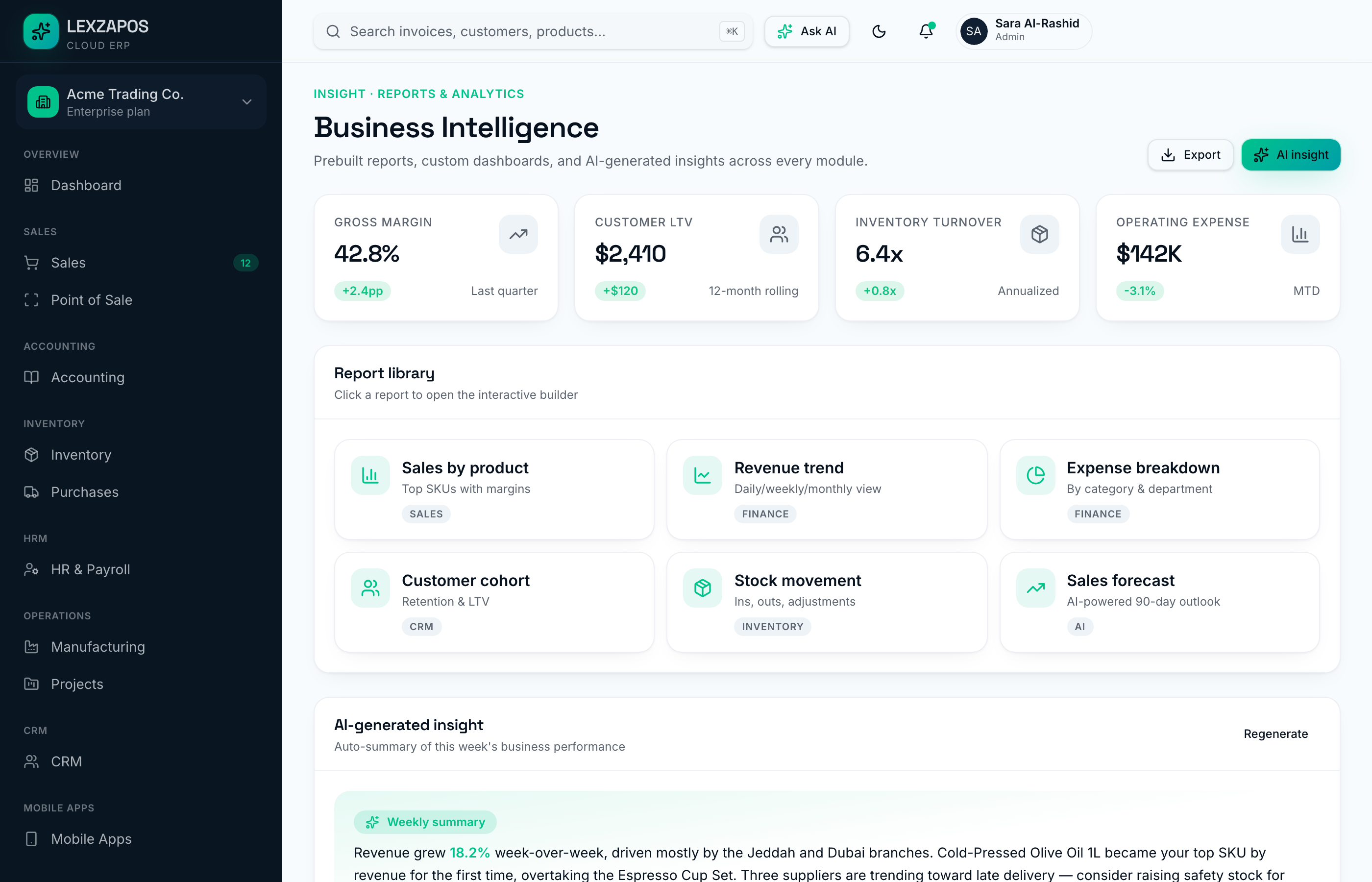
Task: Open the Revenue trend report
Action: coord(826,489)
